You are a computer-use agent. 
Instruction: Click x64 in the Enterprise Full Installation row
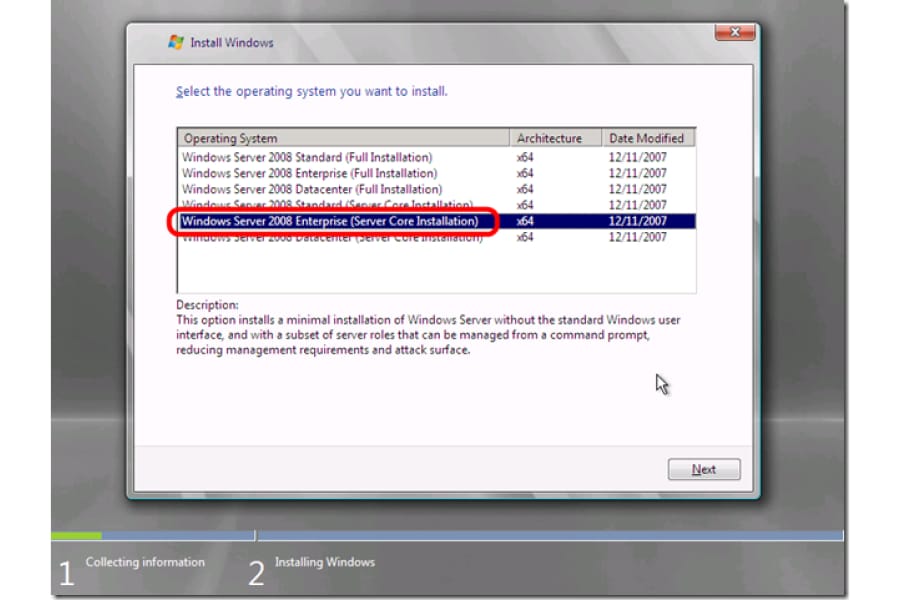click(525, 173)
